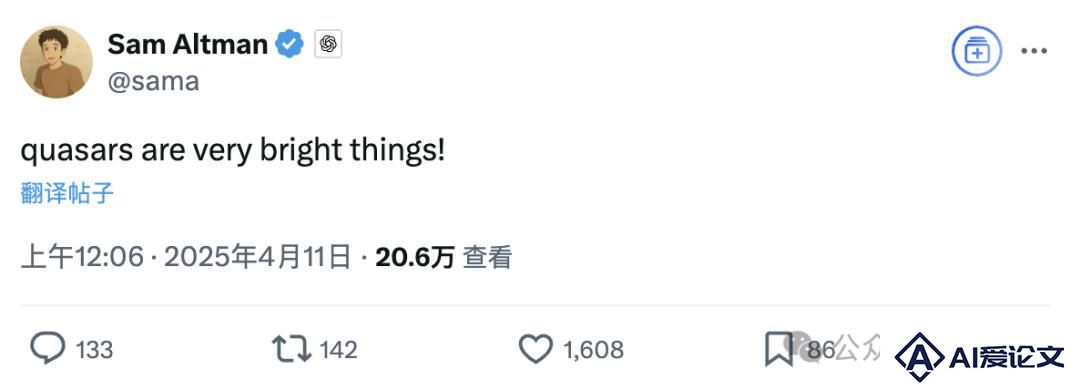The width and height of the screenshot is (1080, 390).
Task: Click the 142 reposts count
Action: tap(339, 350)
